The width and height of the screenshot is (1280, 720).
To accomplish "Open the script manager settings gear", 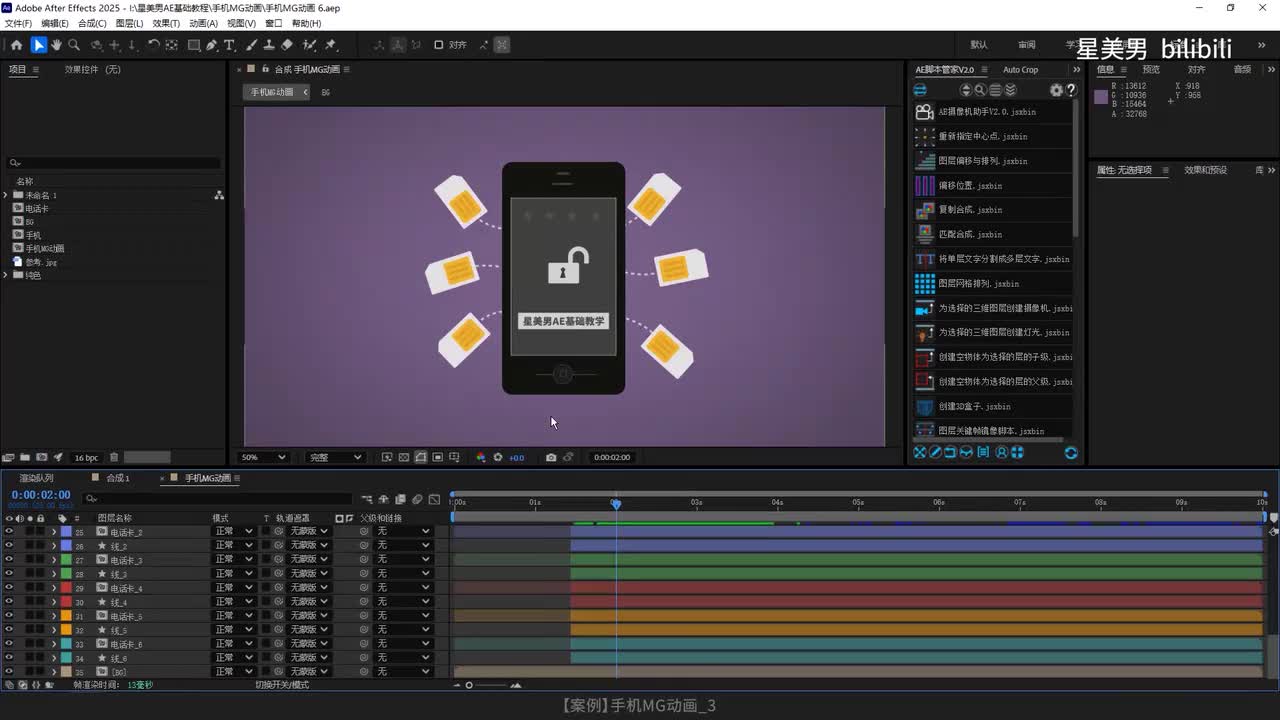I will 1056,90.
